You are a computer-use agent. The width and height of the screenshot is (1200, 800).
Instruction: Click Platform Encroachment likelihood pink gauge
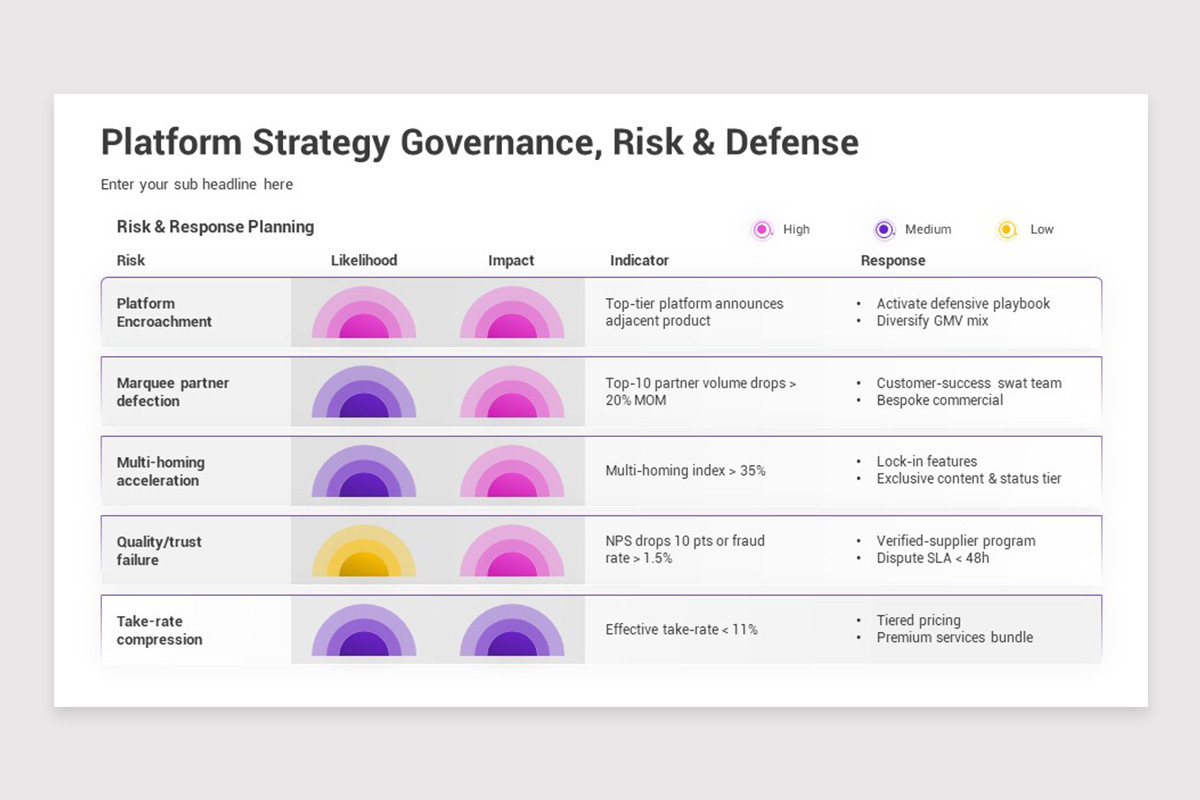(364, 313)
